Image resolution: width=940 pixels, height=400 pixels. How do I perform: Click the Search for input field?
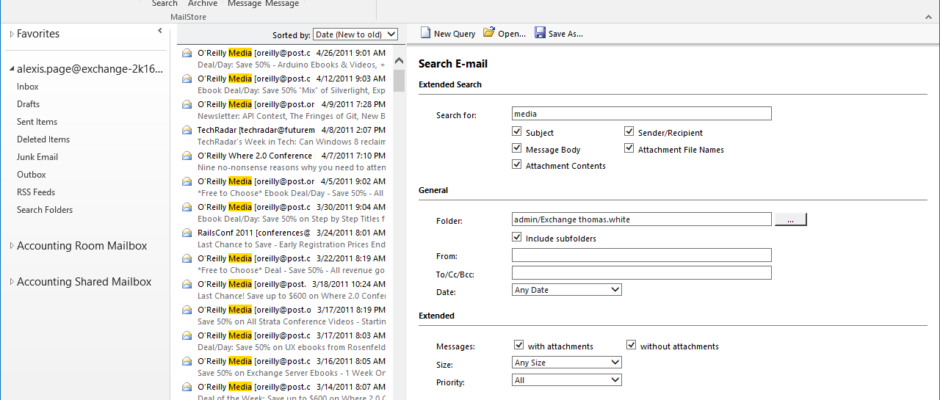[x=641, y=113]
